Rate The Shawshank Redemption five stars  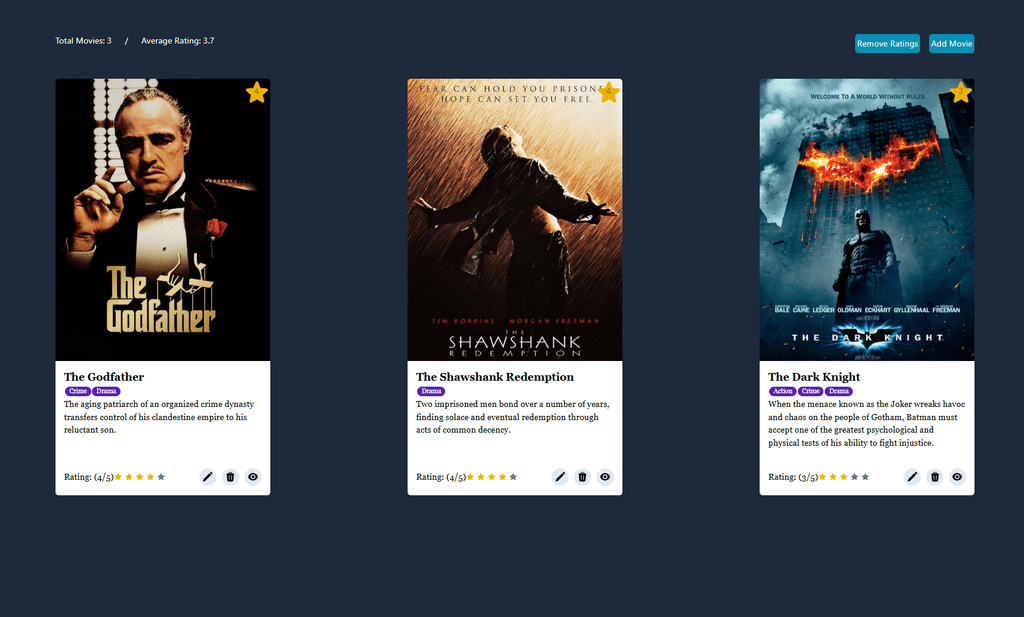click(x=513, y=477)
